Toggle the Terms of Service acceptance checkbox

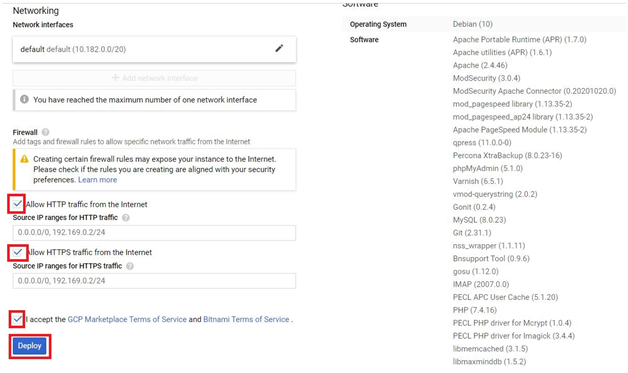coord(17,319)
